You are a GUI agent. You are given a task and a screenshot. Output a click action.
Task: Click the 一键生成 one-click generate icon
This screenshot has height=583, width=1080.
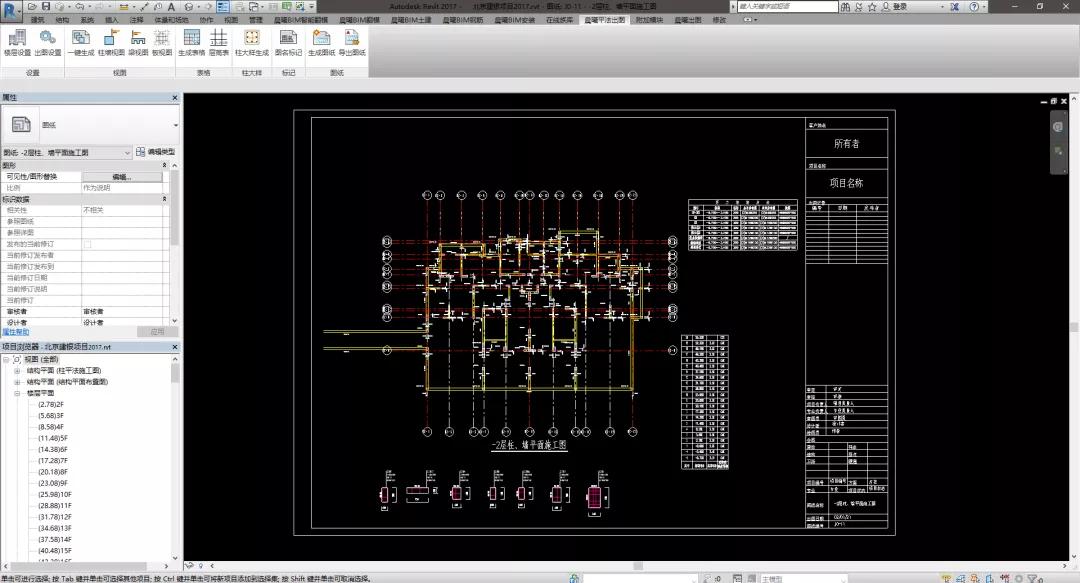(81, 43)
